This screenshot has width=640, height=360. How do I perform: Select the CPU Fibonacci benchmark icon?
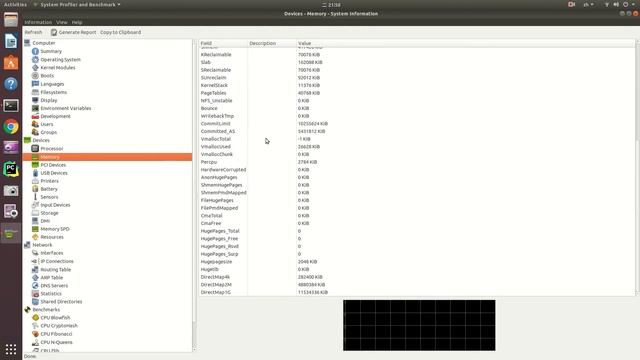[x=35, y=334]
